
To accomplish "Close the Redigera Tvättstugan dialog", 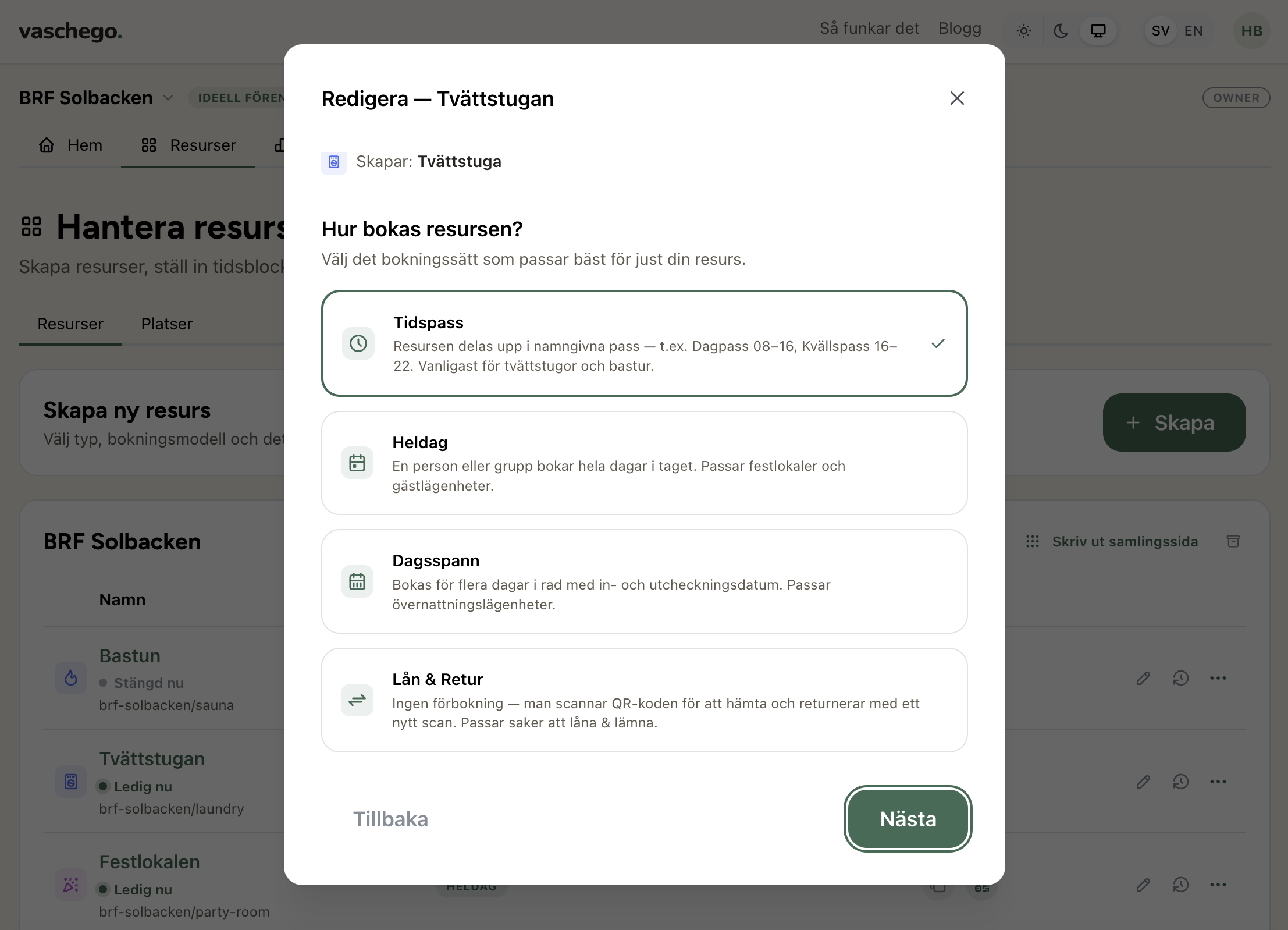I will (x=957, y=98).
